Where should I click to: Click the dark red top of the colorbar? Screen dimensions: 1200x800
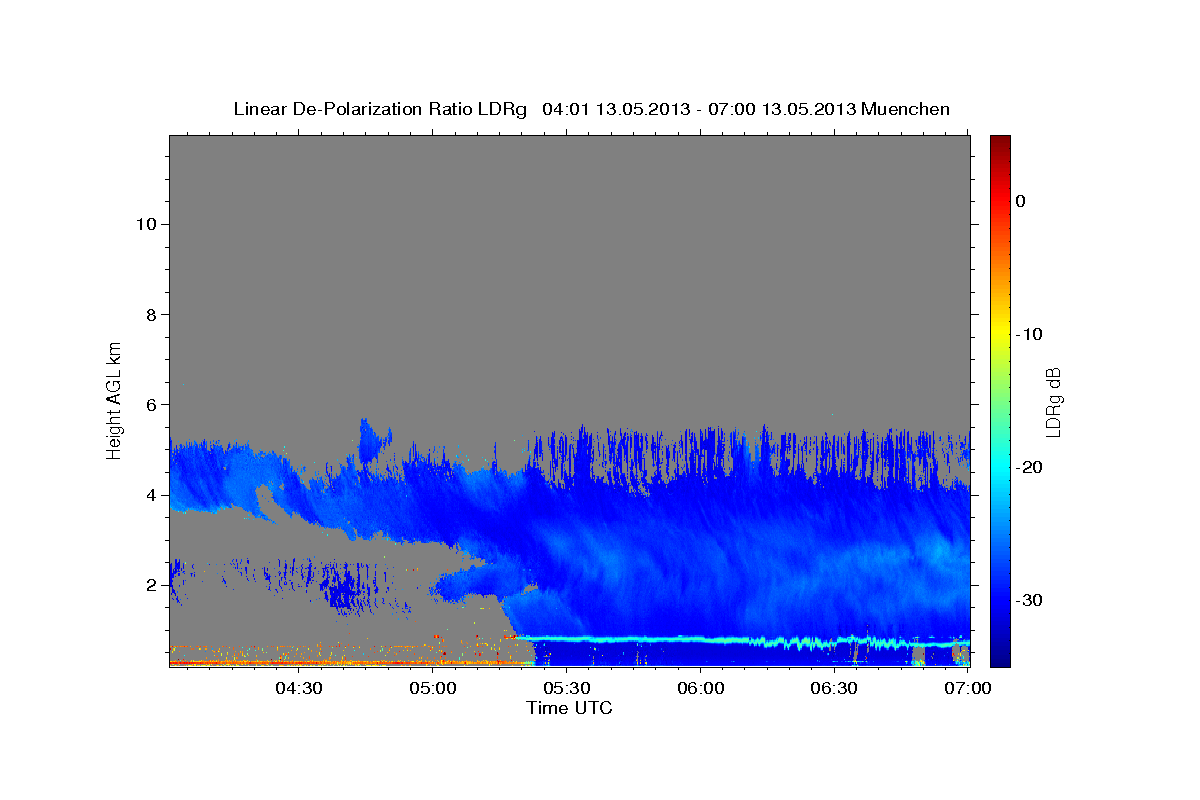(x=1000, y=143)
